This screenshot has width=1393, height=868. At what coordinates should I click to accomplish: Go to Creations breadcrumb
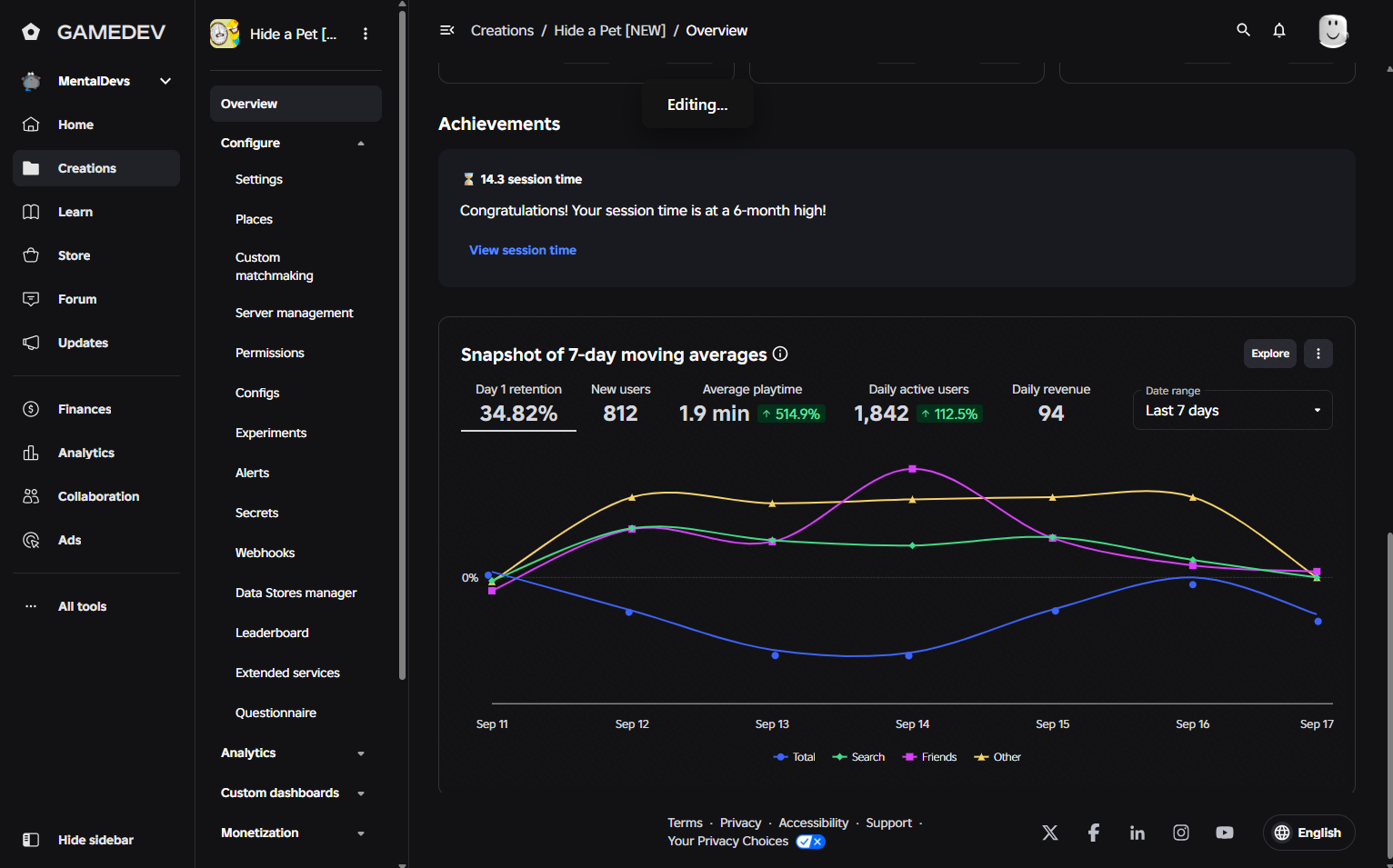(502, 30)
